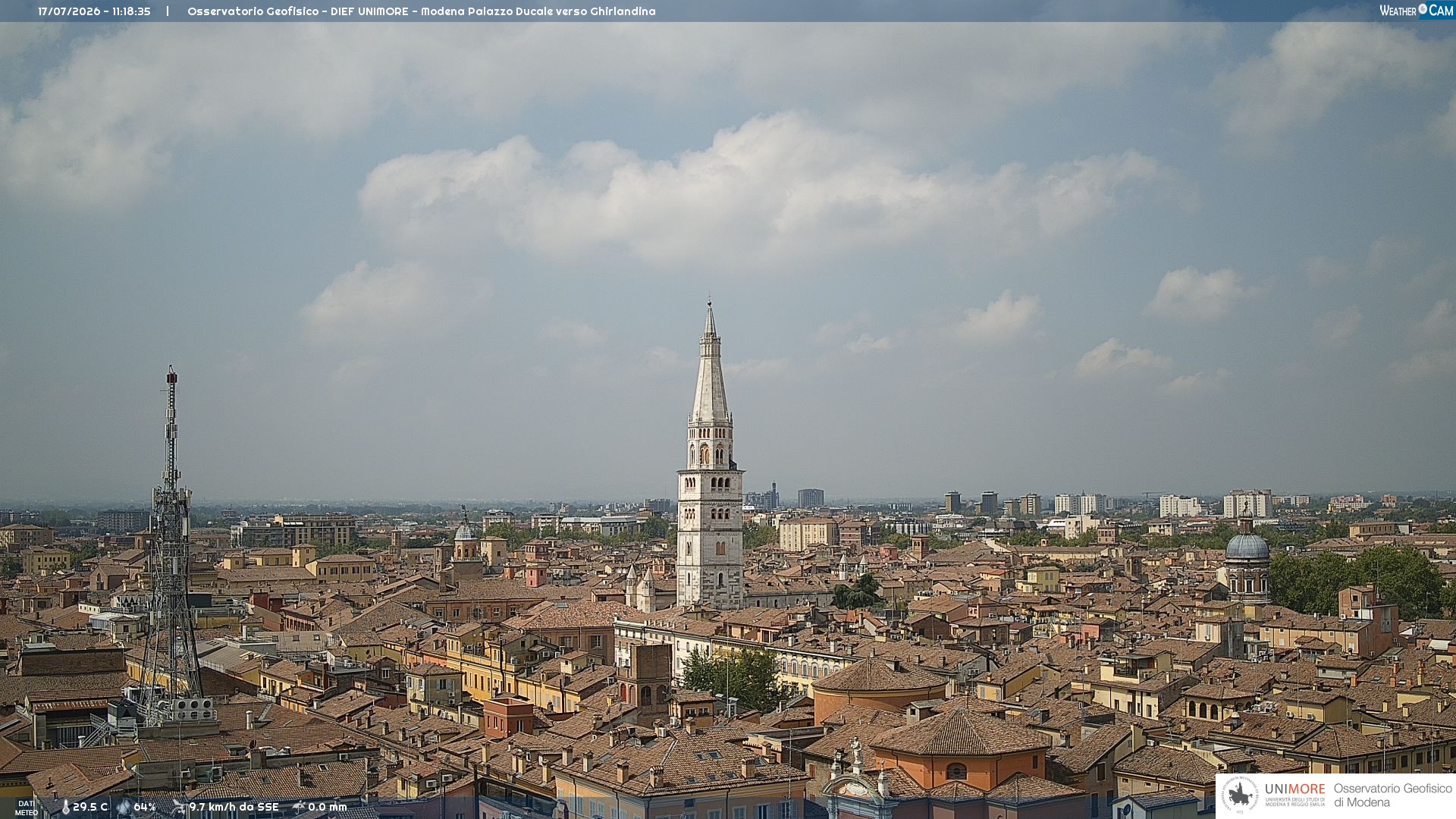The image size is (1456, 819).
Task: Click the UNIMORE university seal emblem
Action: 1241,795
